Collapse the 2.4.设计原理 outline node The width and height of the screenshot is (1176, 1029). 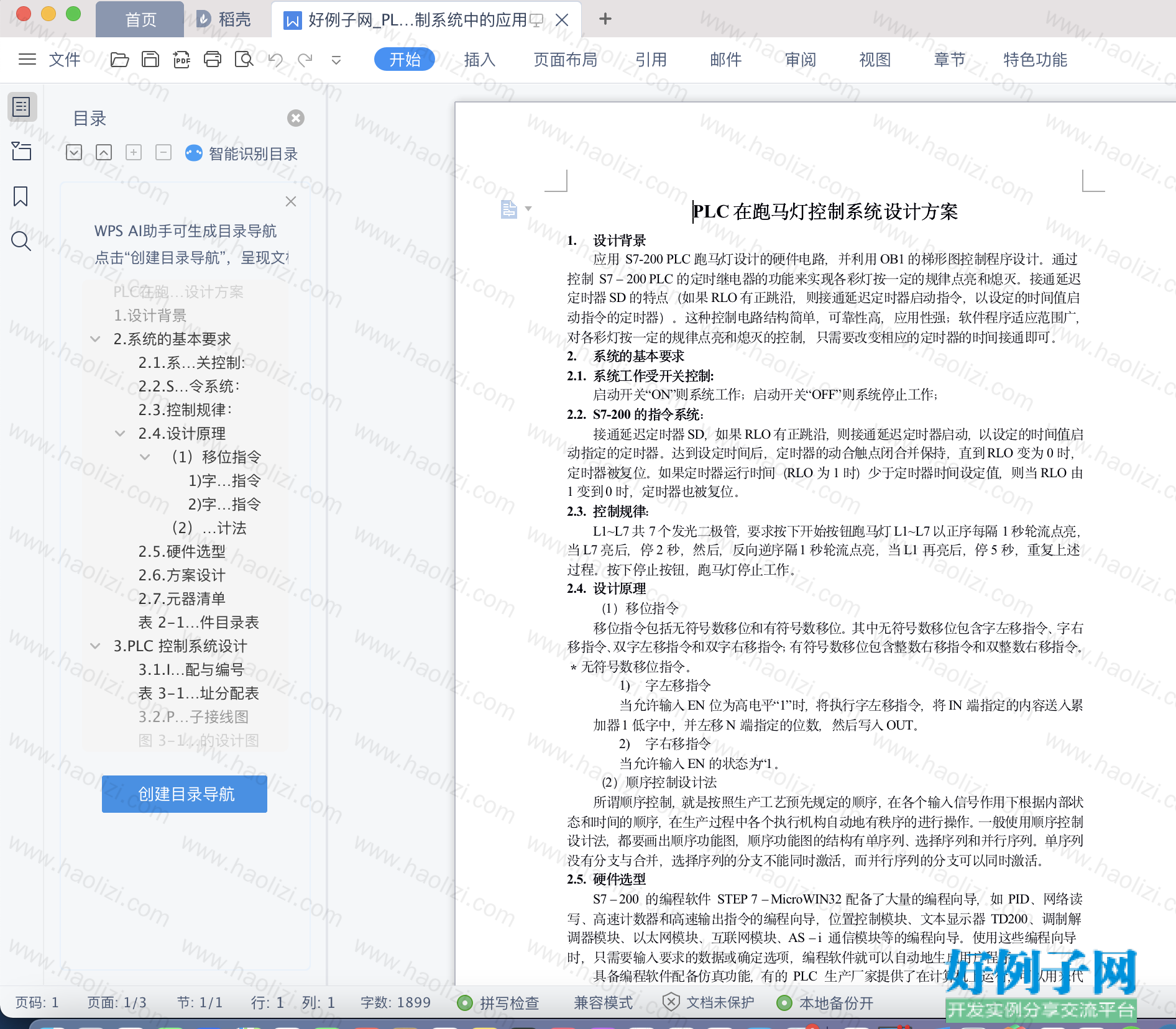[x=120, y=433]
